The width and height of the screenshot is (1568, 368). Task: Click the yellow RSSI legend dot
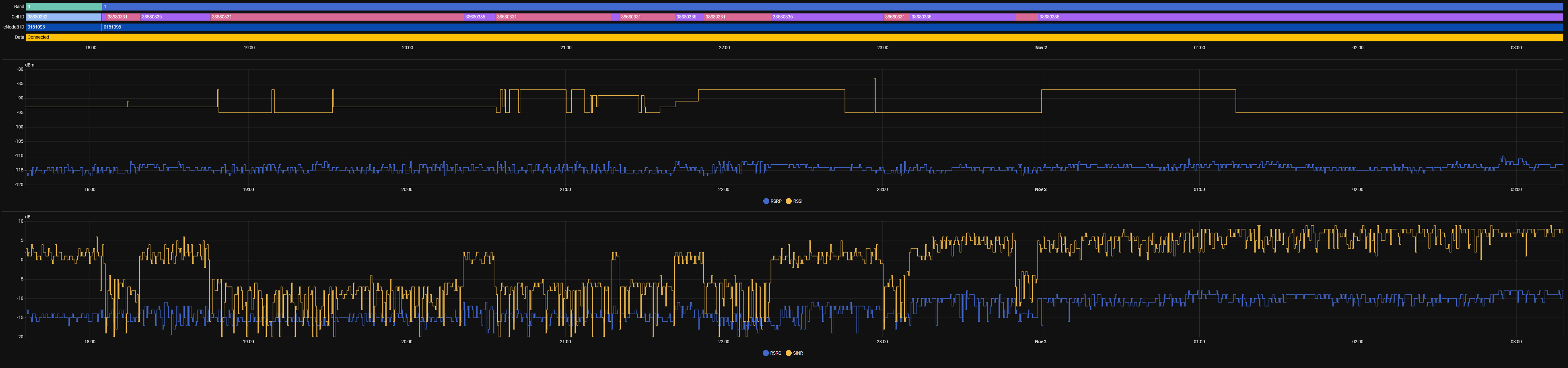tap(789, 201)
